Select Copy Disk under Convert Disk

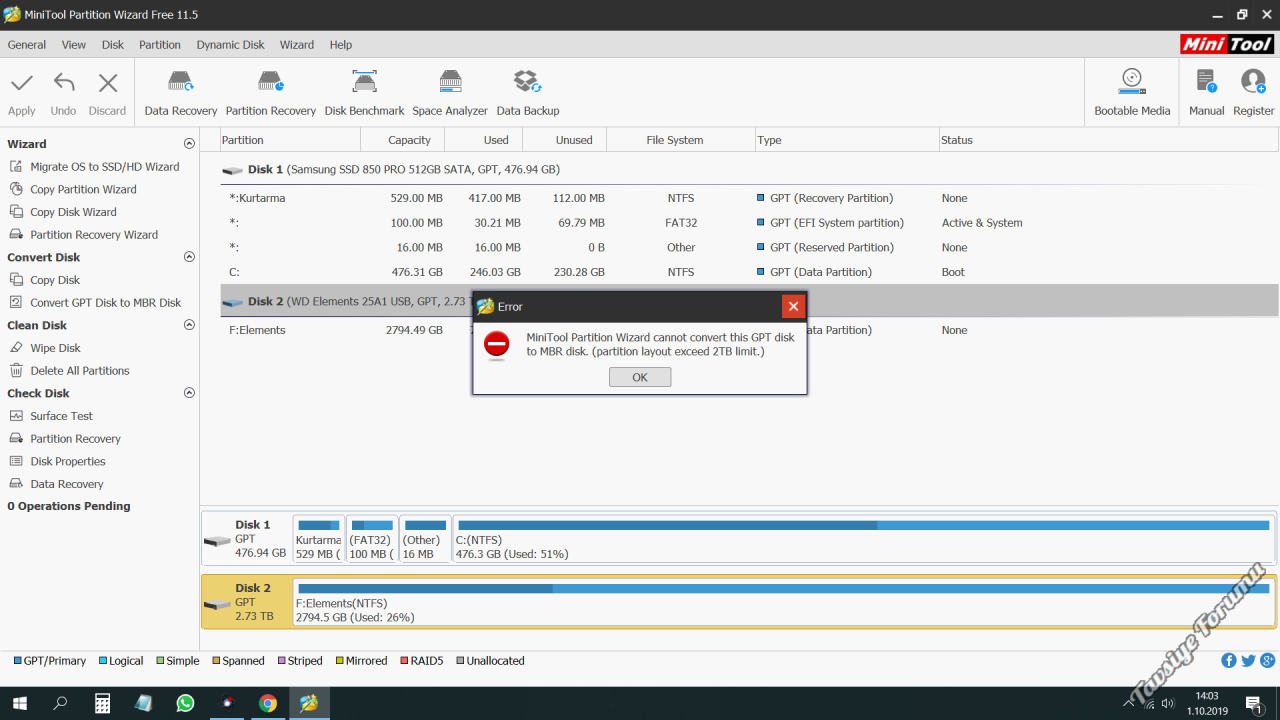tap(55, 280)
